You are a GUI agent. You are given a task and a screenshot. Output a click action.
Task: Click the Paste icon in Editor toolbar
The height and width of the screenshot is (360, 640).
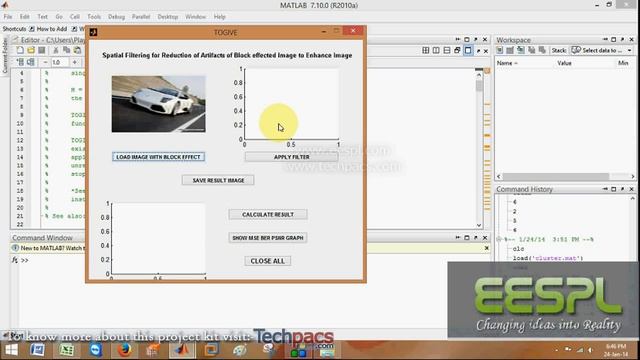pyautogui.click(x=77, y=50)
